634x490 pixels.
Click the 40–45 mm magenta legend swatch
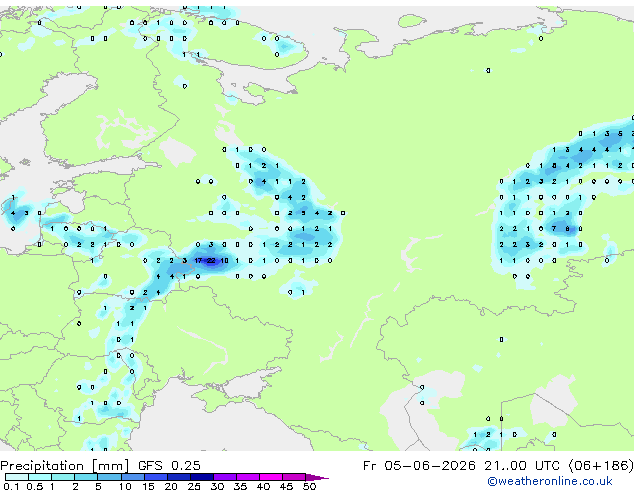click(271, 477)
